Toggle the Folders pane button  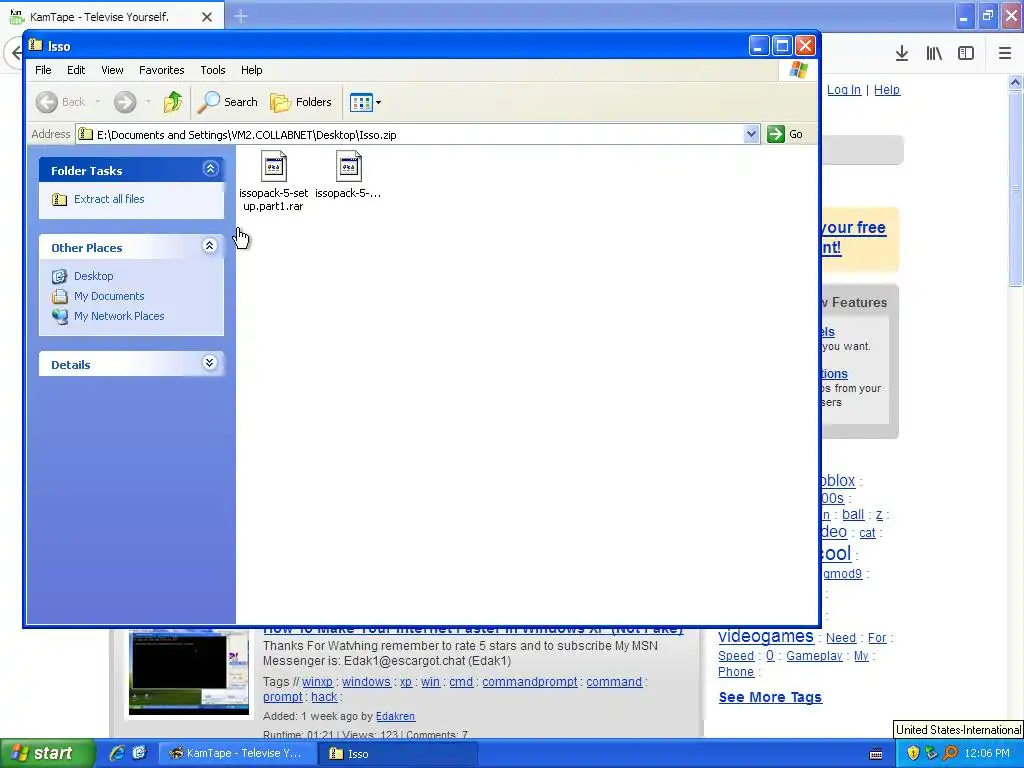[x=301, y=102]
